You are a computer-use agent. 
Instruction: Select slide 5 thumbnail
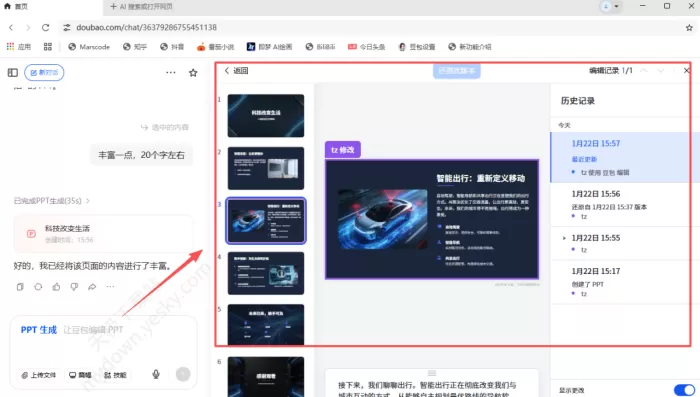(266, 325)
